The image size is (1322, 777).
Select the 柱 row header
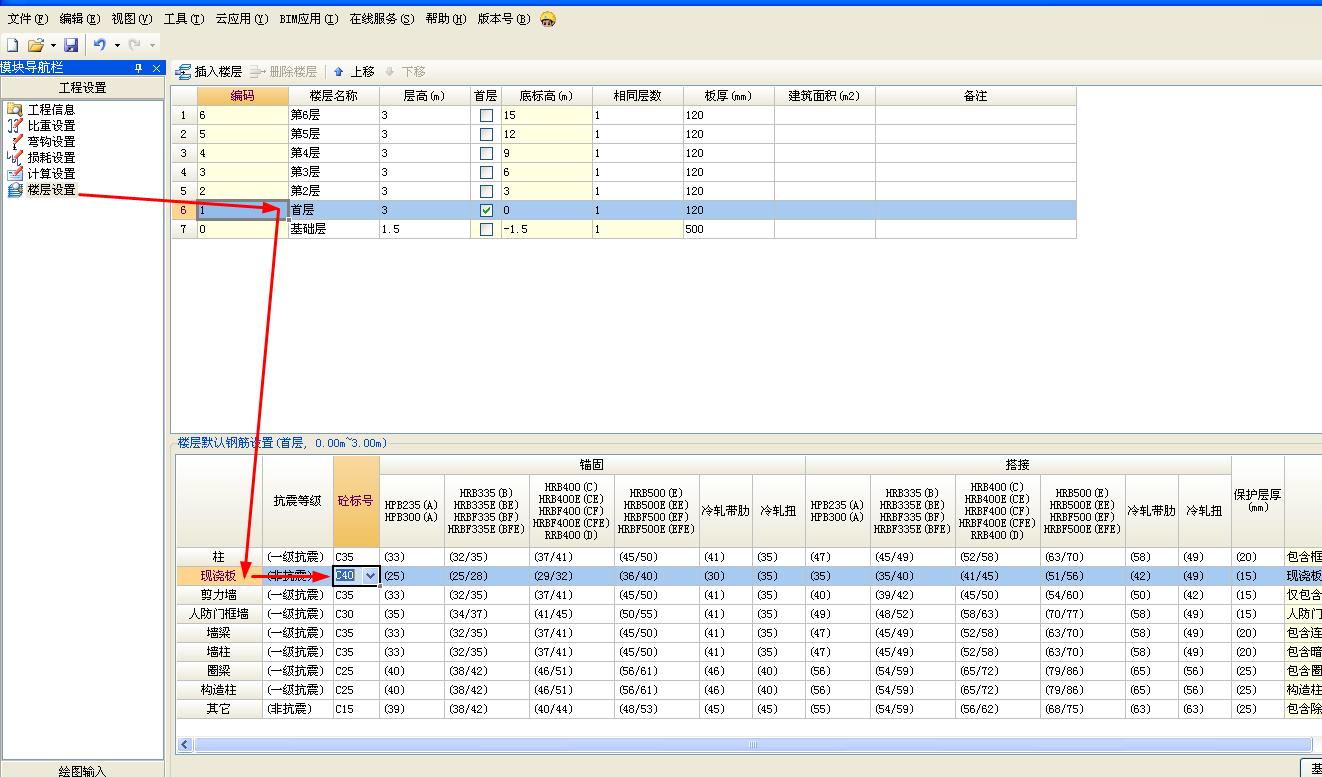pos(219,557)
